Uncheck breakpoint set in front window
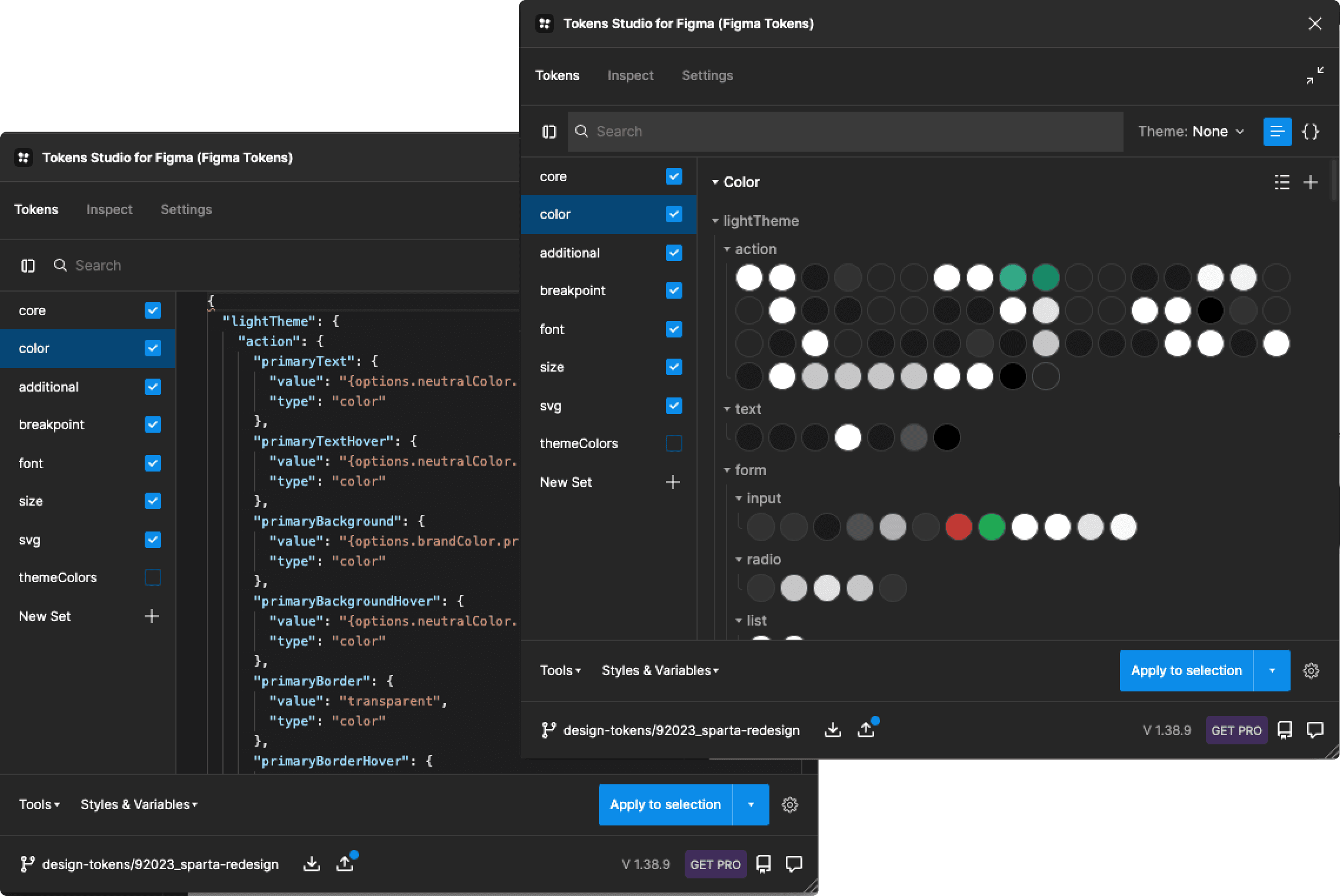The width and height of the screenshot is (1340, 896). pos(674,290)
